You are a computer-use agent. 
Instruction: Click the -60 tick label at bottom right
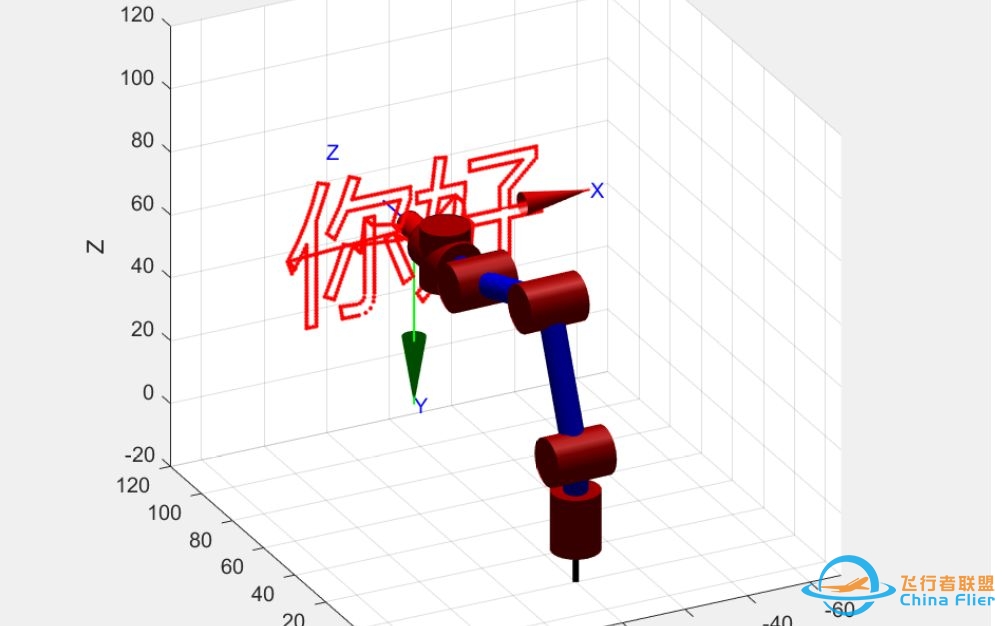click(x=840, y=609)
